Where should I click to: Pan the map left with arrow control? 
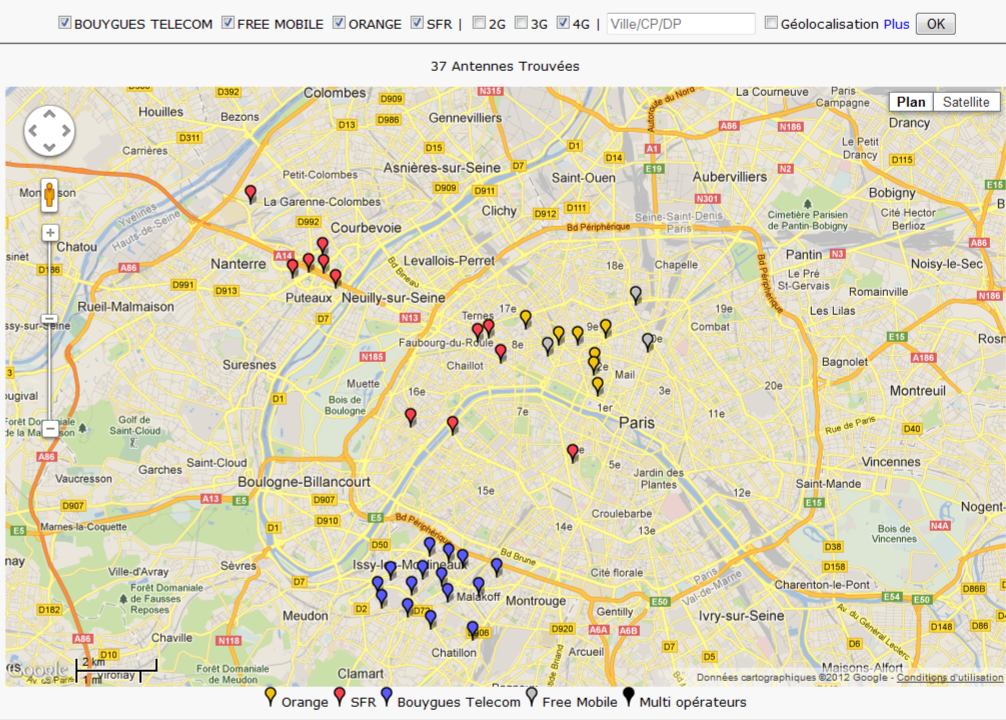tap(33, 131)
